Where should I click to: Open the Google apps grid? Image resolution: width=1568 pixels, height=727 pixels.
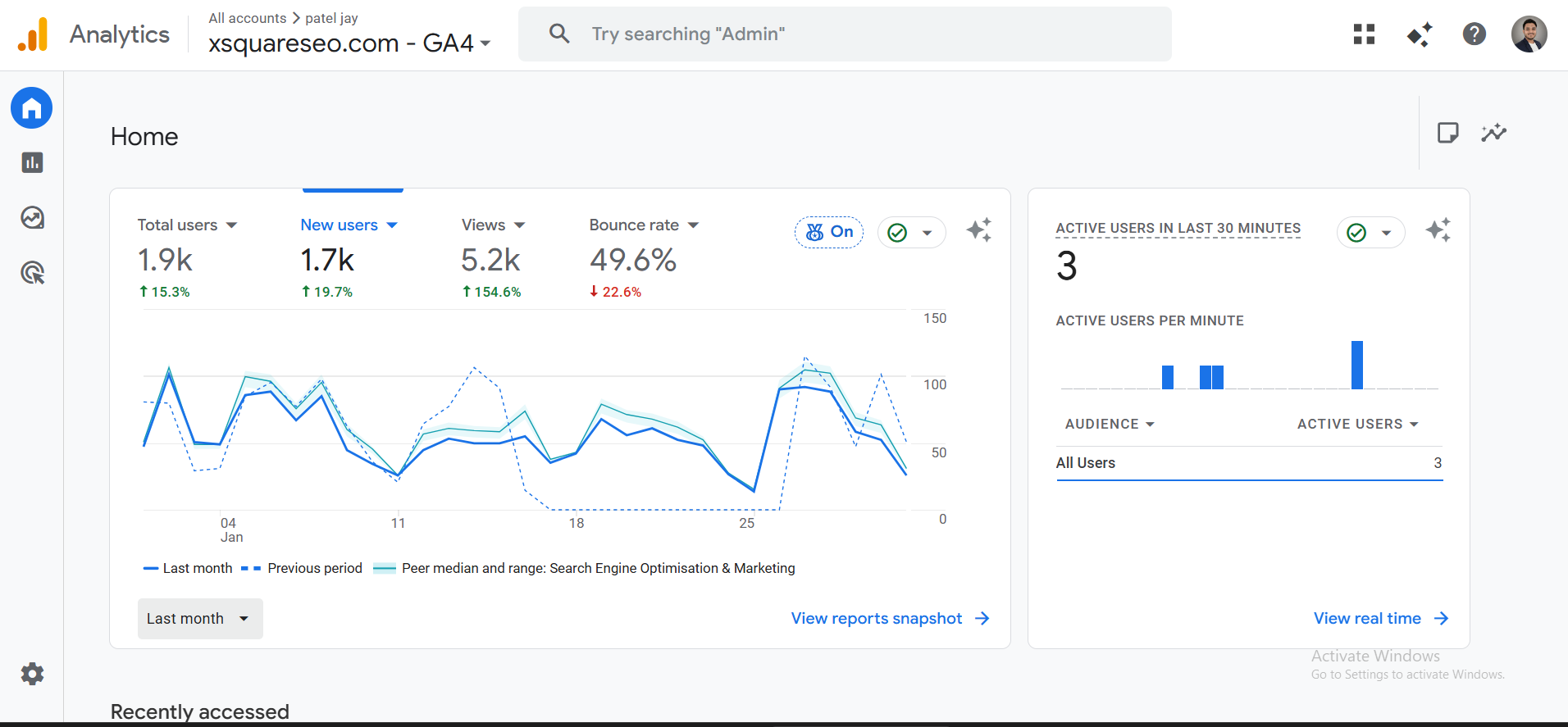(1364, 34)
